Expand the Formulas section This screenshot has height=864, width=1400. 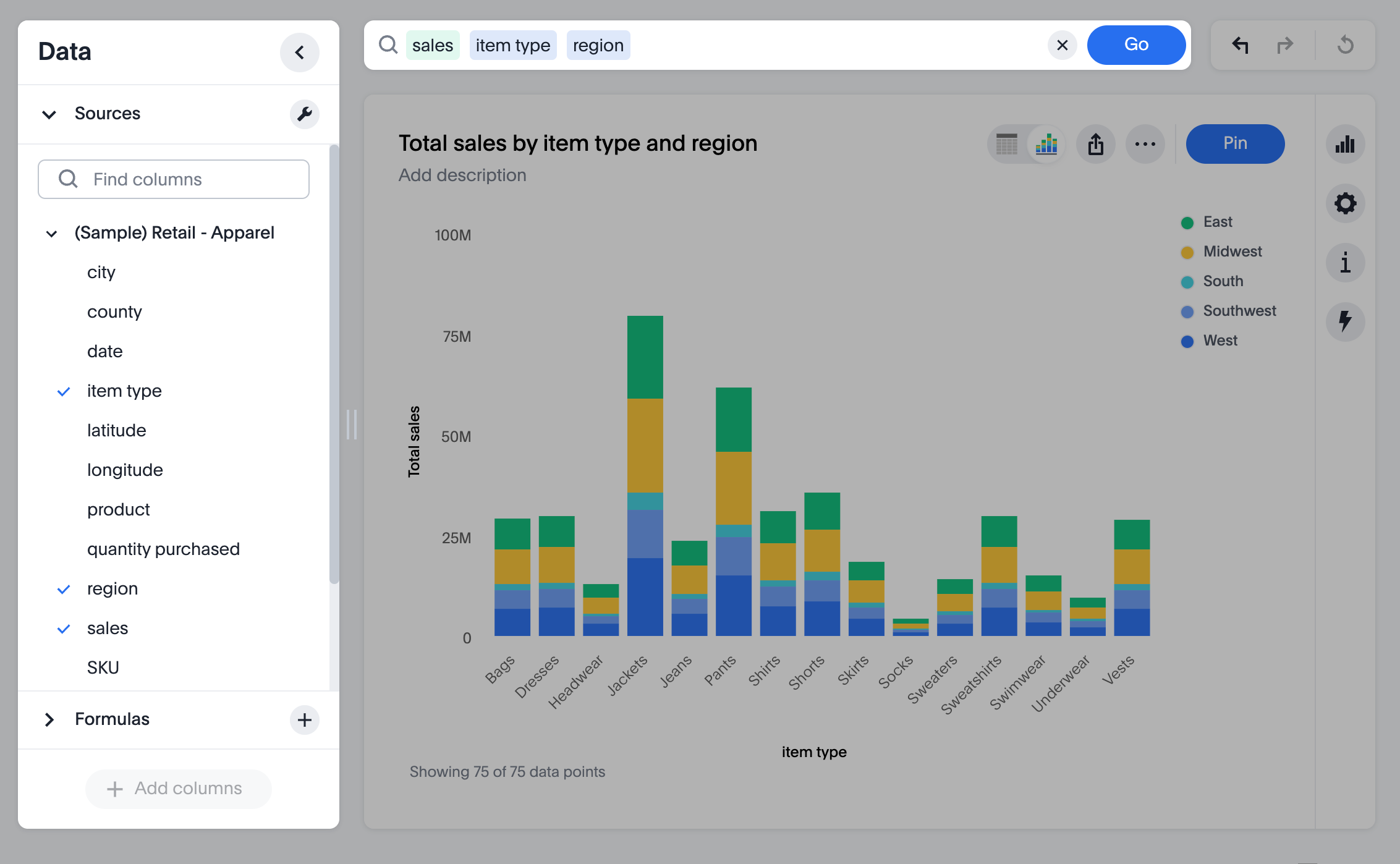(x=49, y=719)
